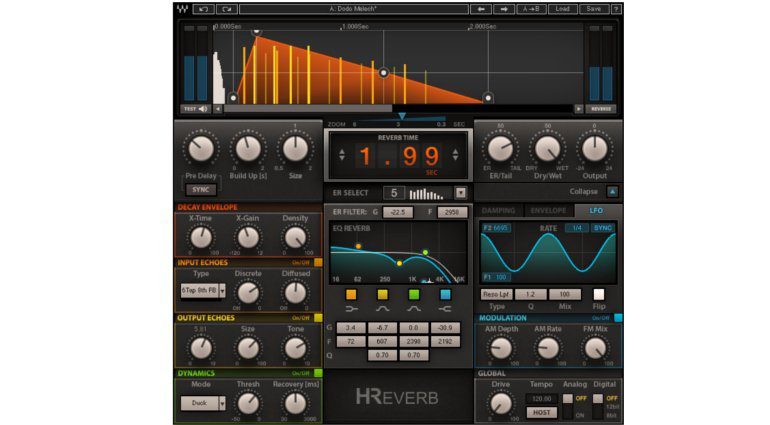Toggle the blue EQ band 4 on/off square
The width and height of the screenshot is (770, 425).
pos(445,294)
